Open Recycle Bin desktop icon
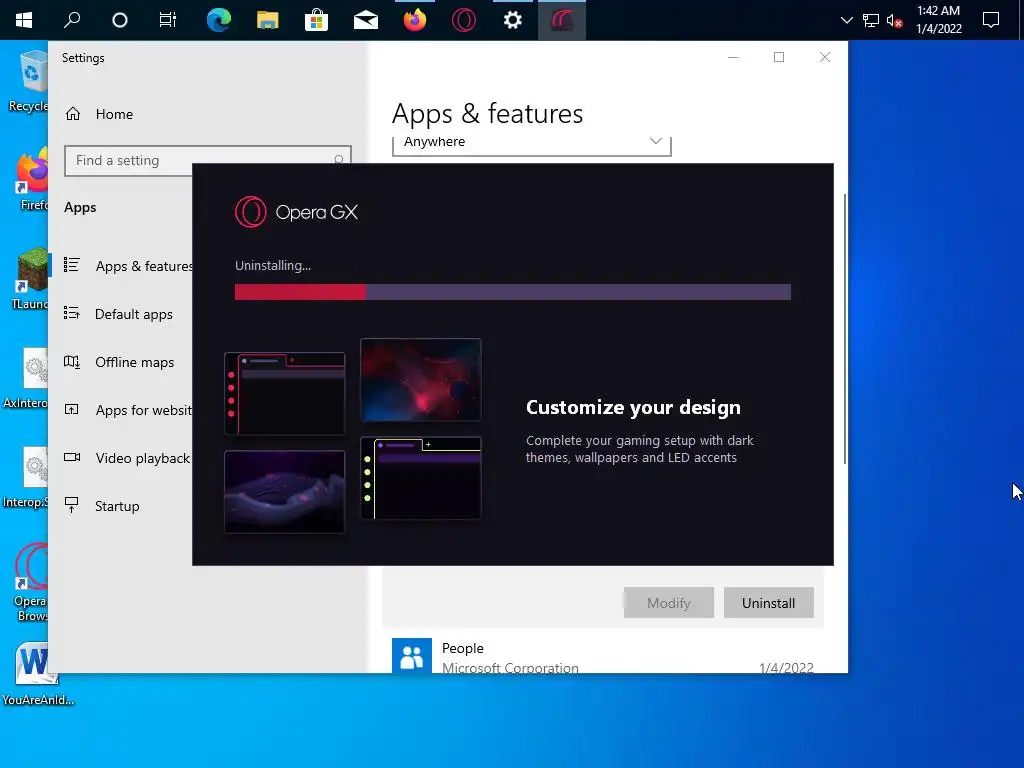This screenshot has height=768, width=1024. tap(29, 82)
